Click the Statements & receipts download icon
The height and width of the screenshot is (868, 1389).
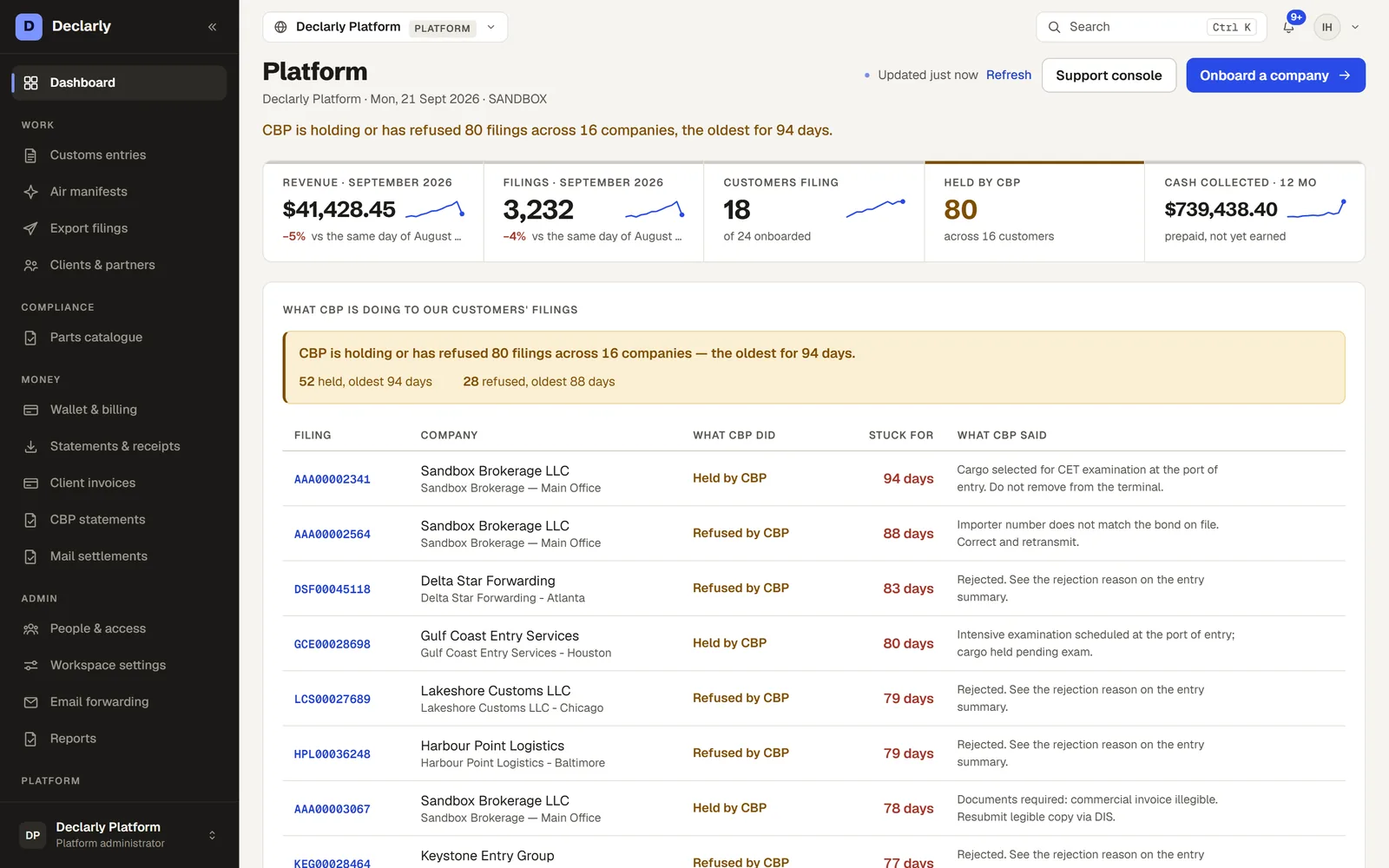[x=30, y=446]
